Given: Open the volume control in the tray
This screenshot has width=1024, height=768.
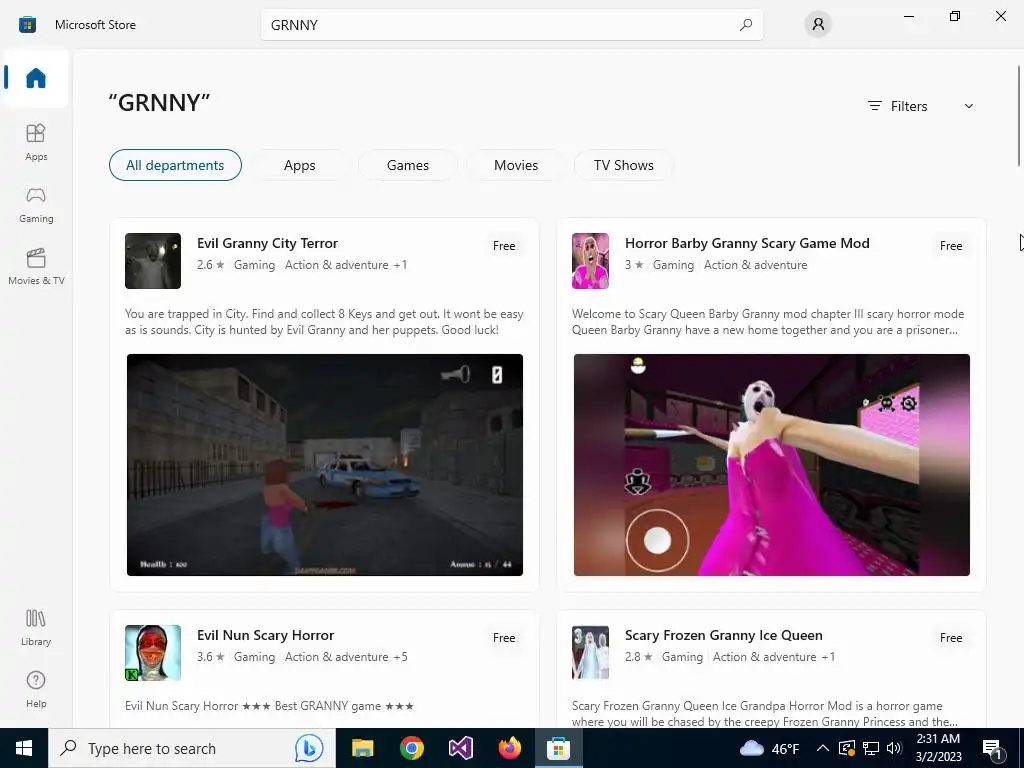Looking at the screenshot, I should (x=894, y=748).
